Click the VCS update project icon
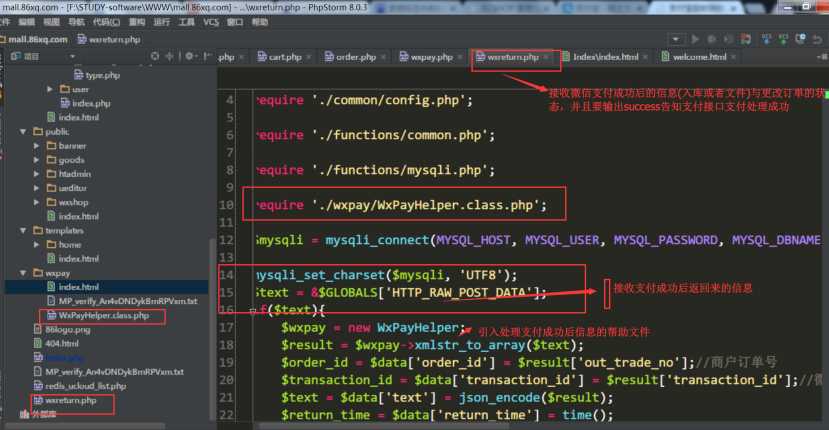 [x=766, y=39]
